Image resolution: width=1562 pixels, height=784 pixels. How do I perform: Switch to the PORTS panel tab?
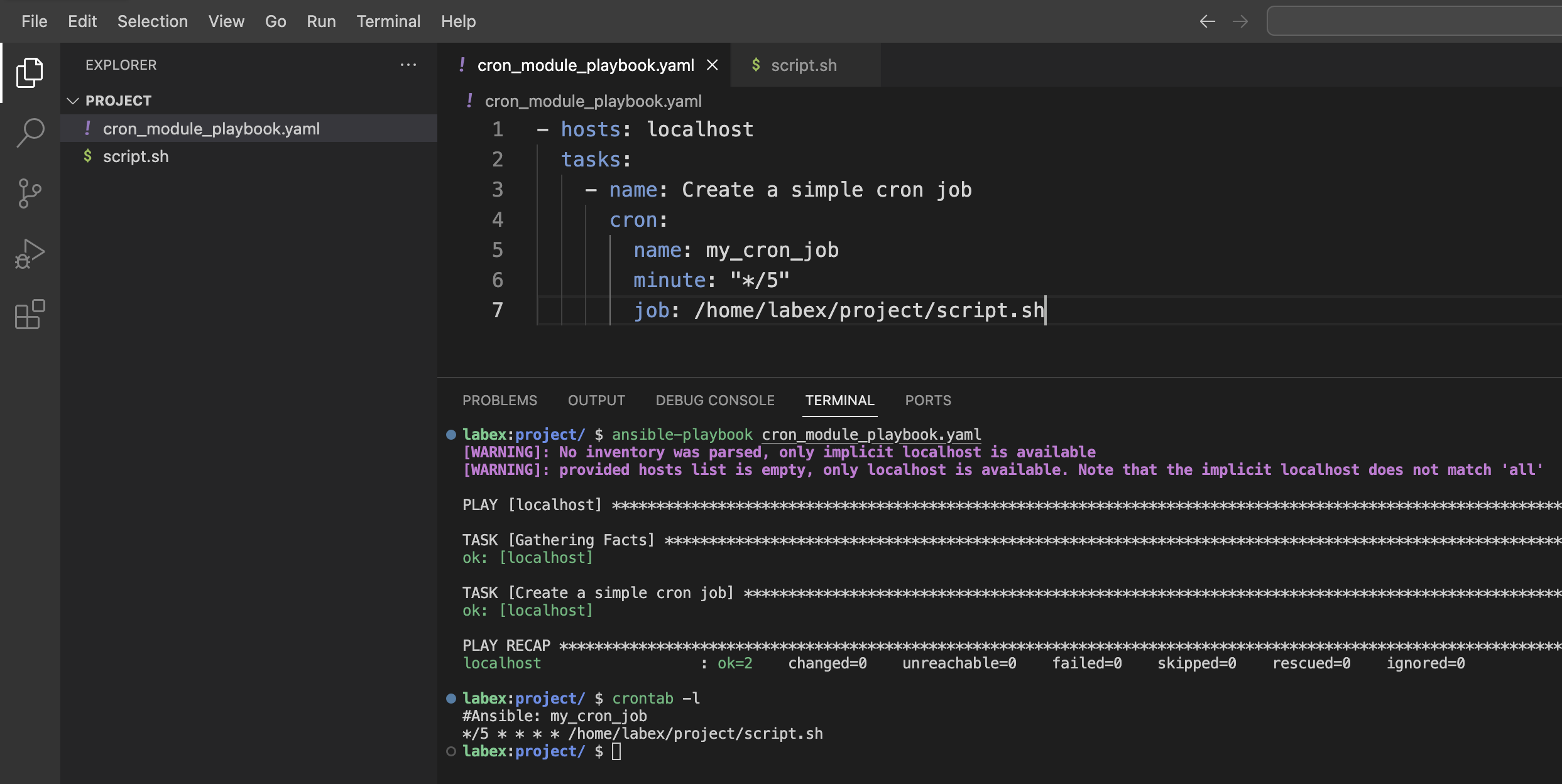(x=927, y=400)
